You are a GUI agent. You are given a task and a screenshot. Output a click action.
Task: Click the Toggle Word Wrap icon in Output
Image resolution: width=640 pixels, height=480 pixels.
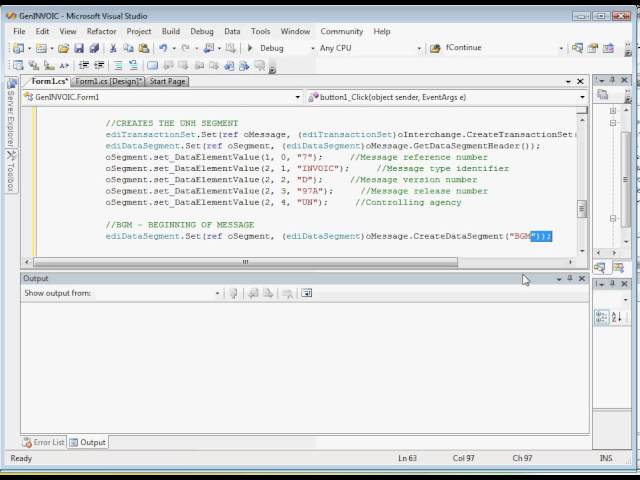click(x=307, y=293)
